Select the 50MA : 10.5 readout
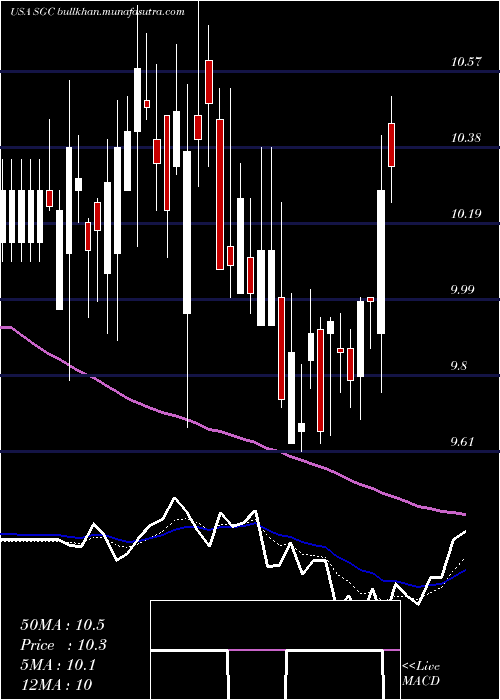Image resolution: width=500 pixels, height=700 pixels. click(64, 625)
